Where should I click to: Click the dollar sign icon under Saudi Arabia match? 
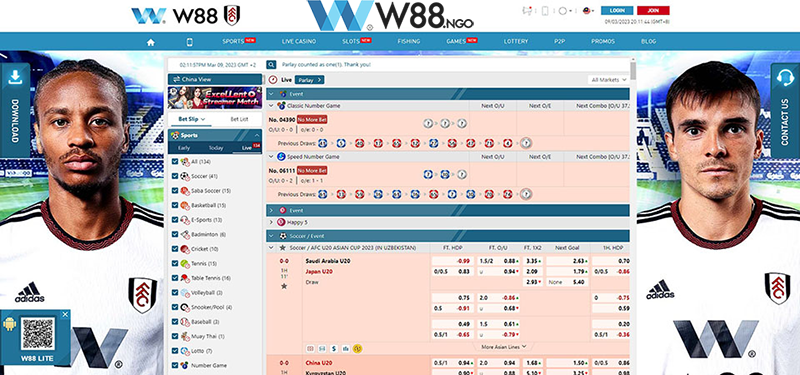pos(334,348)
